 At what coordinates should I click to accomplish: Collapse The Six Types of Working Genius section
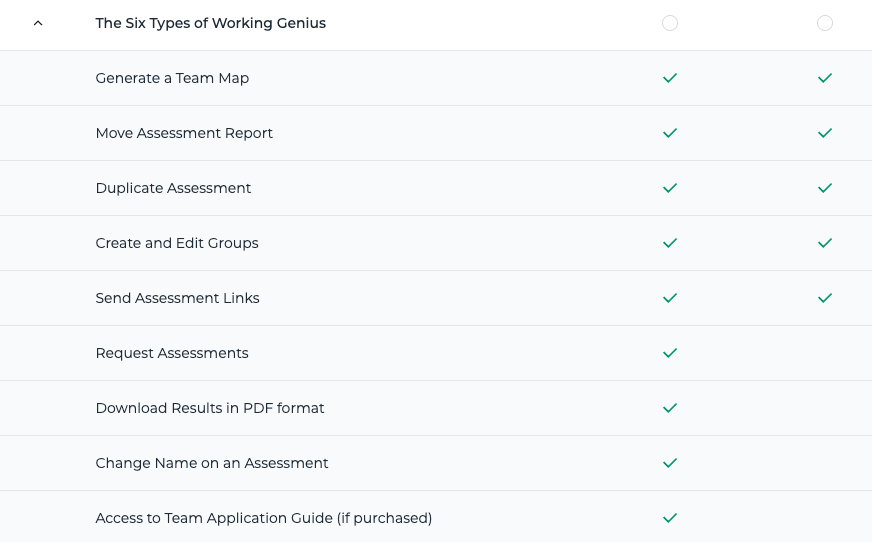coord(38,23)
